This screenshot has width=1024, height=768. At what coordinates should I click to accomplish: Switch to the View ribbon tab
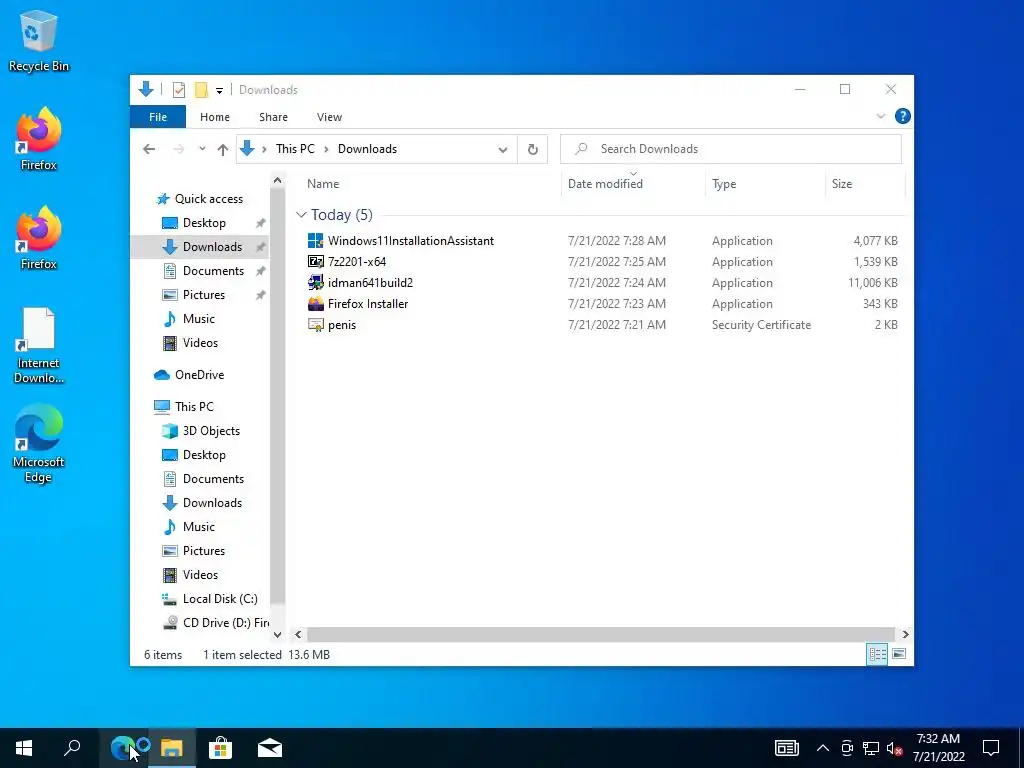click(329, 117)
